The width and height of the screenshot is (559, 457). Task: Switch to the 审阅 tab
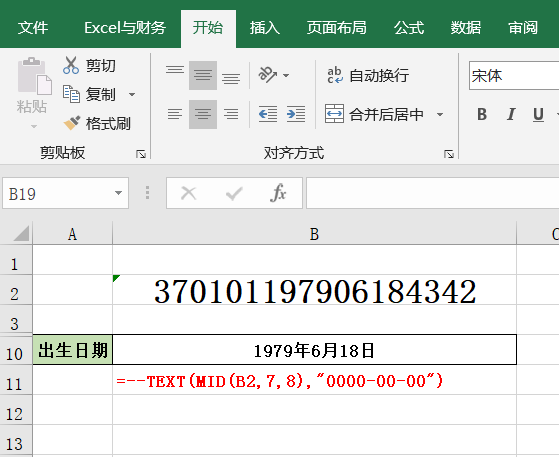523,28
